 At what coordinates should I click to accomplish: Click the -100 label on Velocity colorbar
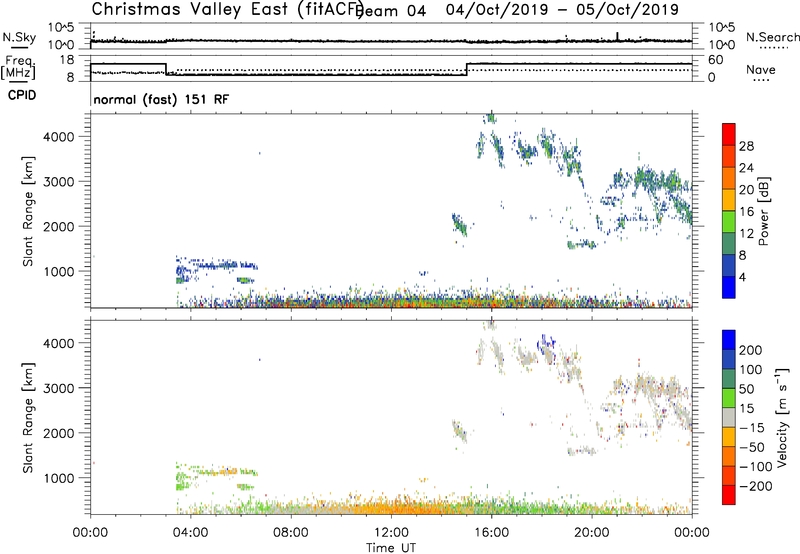[x=755, y=467]
